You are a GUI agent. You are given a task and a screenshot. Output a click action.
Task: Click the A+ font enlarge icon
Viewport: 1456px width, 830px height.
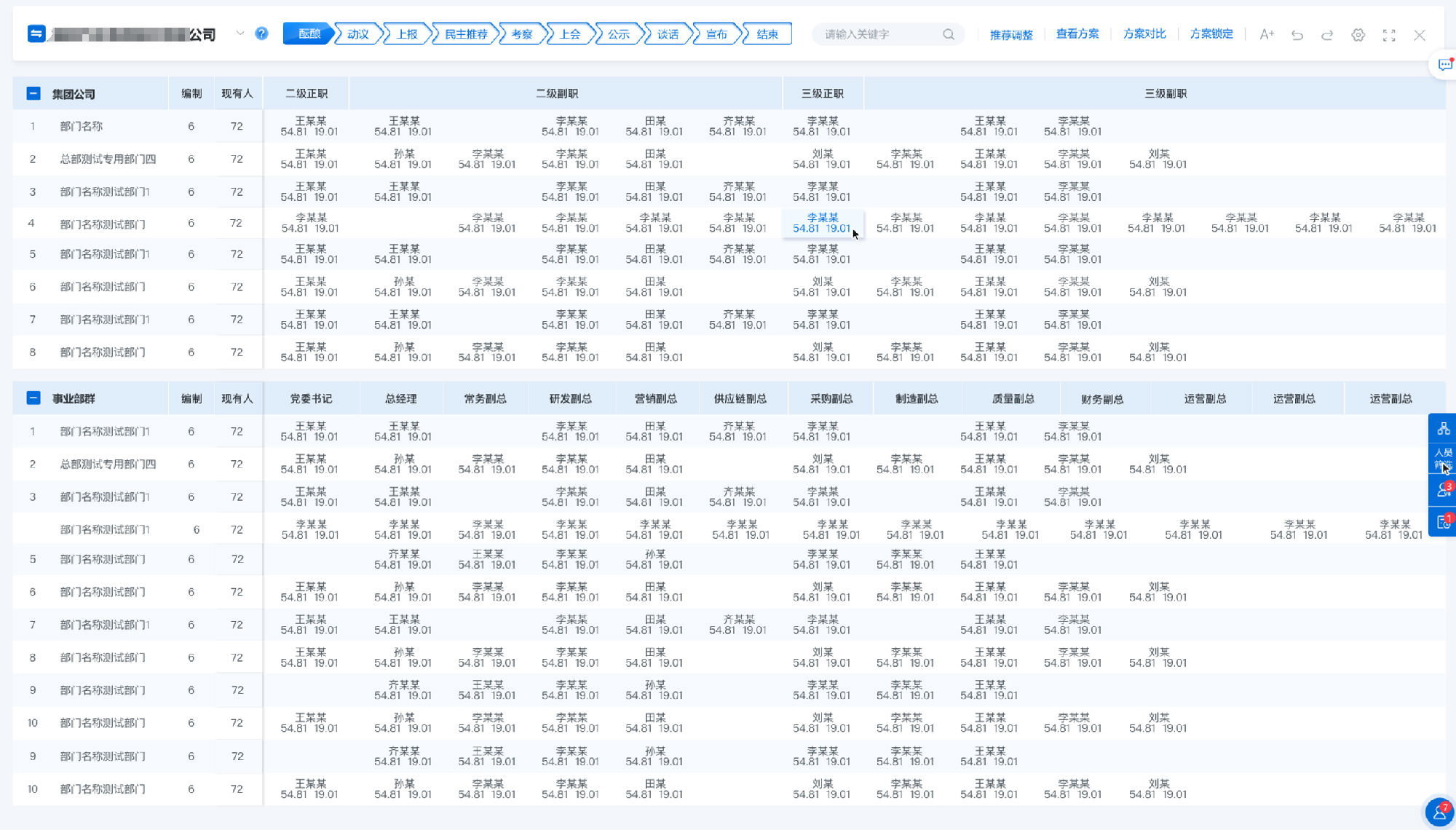[x=1267, y=34]
